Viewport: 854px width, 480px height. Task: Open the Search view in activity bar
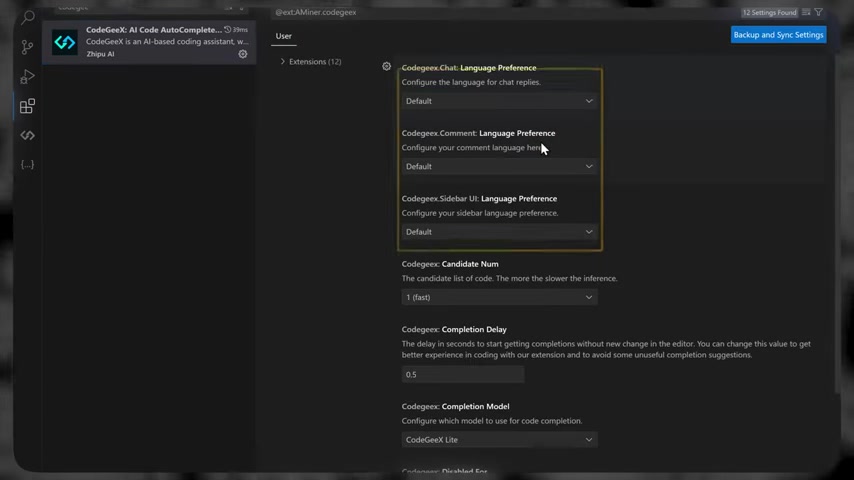(27, 17)
